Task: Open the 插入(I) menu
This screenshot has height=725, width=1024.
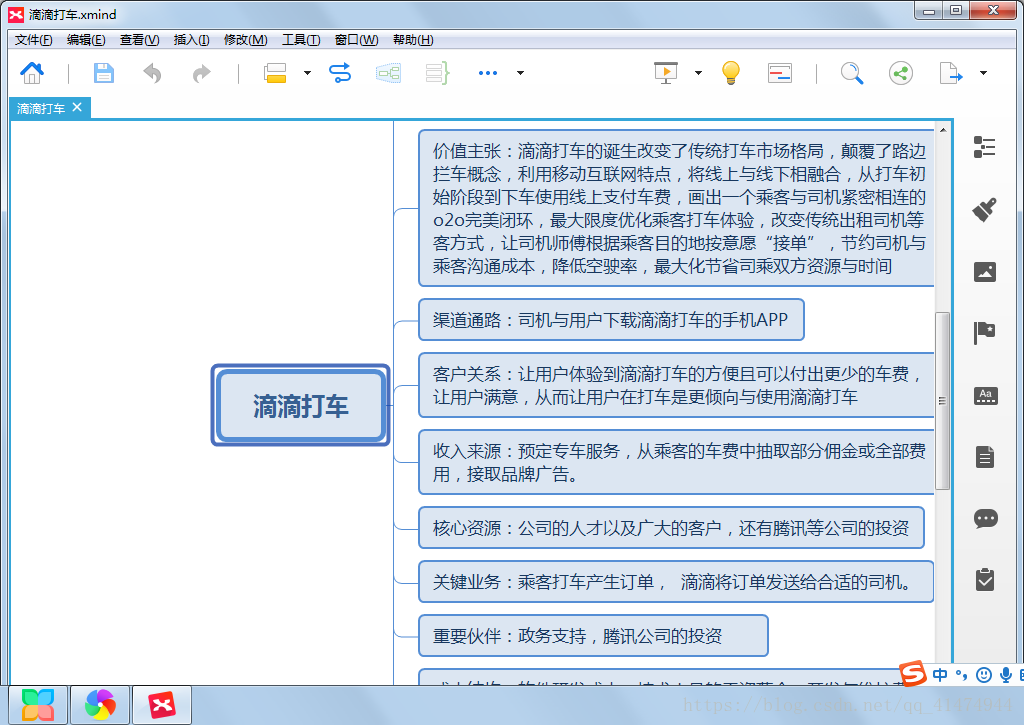Action: click(x=191, y=40)
